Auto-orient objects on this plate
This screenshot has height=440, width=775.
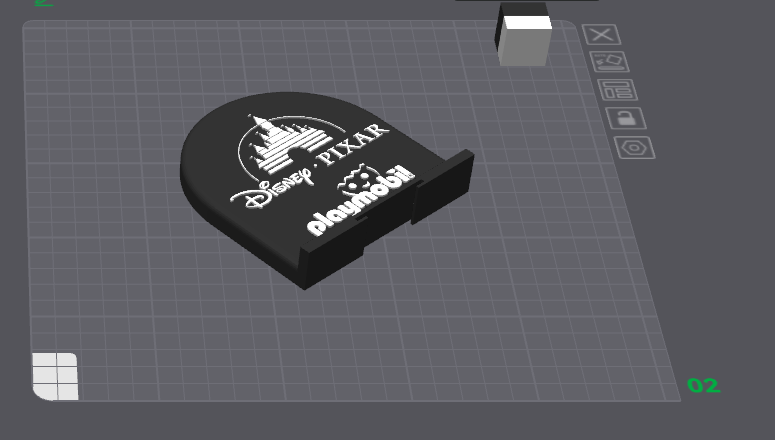(609, 62)
